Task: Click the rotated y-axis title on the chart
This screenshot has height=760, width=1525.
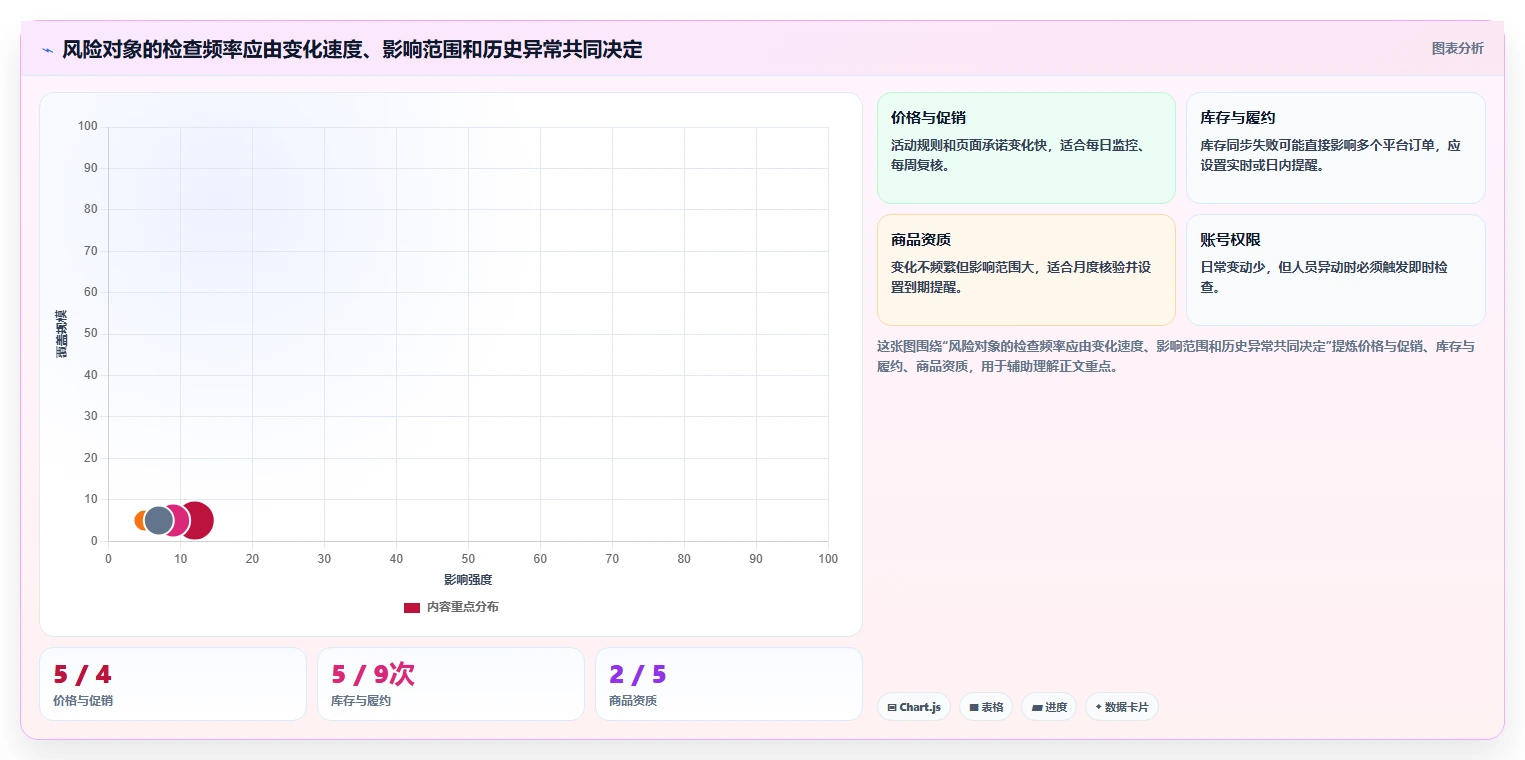Action: pyautogui.click(x=61, y=334)
